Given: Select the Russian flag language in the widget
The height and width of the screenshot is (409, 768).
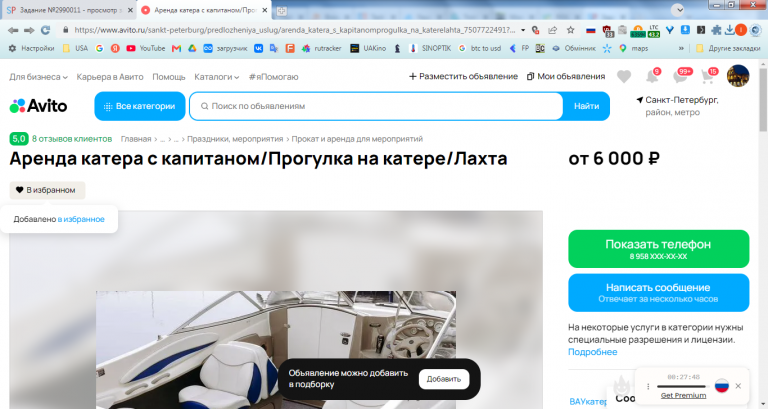Looking at the screenshot, I should point(721,386).
